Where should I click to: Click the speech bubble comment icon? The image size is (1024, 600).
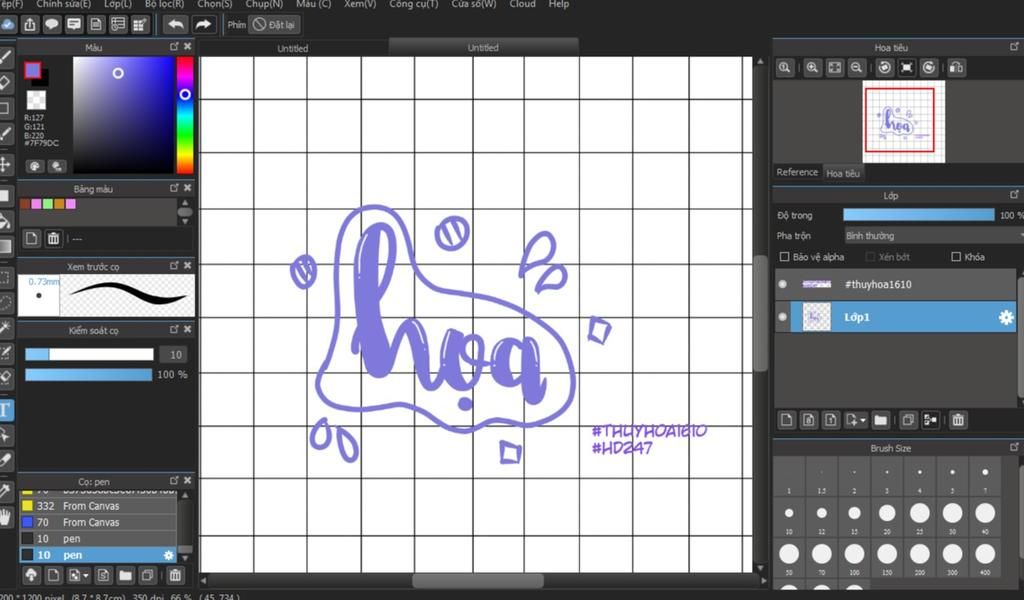52,25
